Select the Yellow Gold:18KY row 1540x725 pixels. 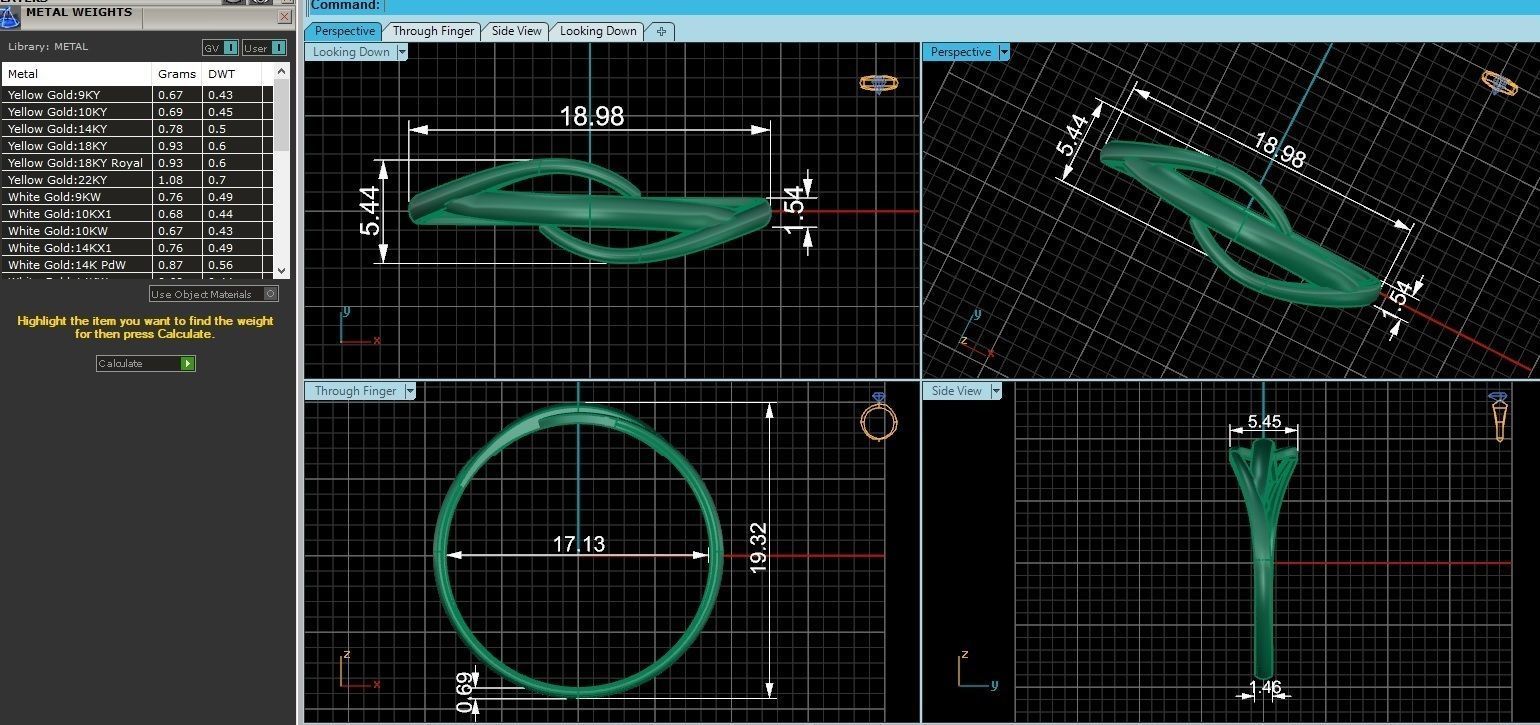coord(138,146)
